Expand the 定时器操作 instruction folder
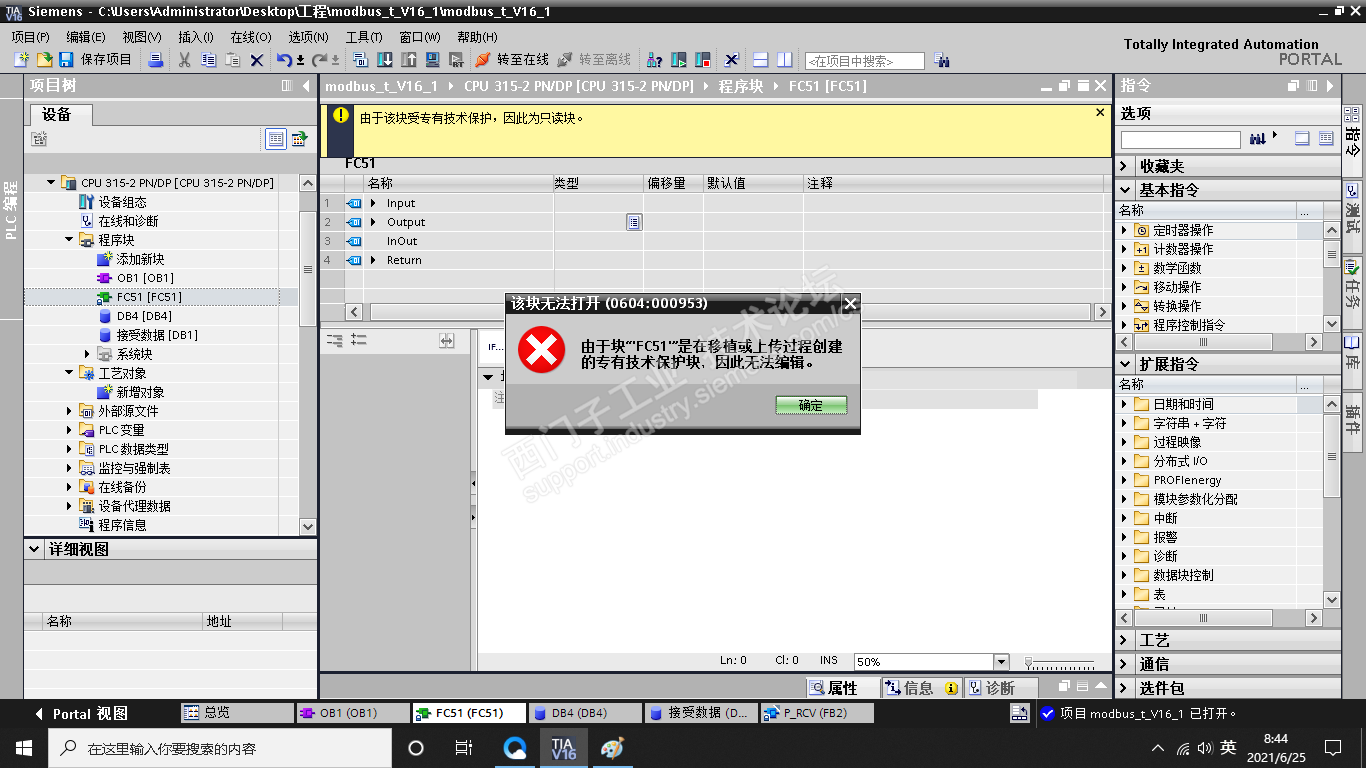 1125,230
